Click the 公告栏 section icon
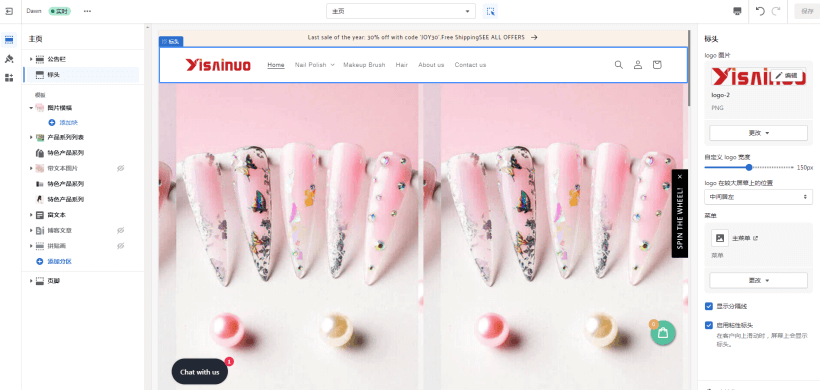This screenshot has width=820, height=390. click(x=40, y=59)
